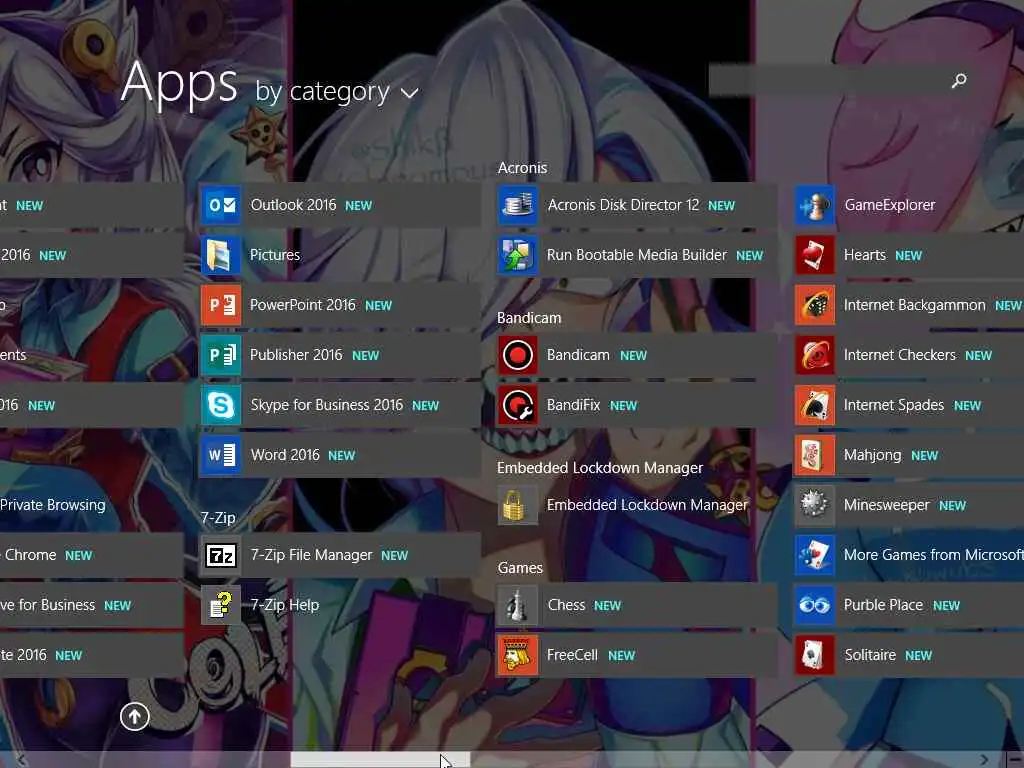
Task: Launch the Internet Spades icon
Action: pos(814,405)
